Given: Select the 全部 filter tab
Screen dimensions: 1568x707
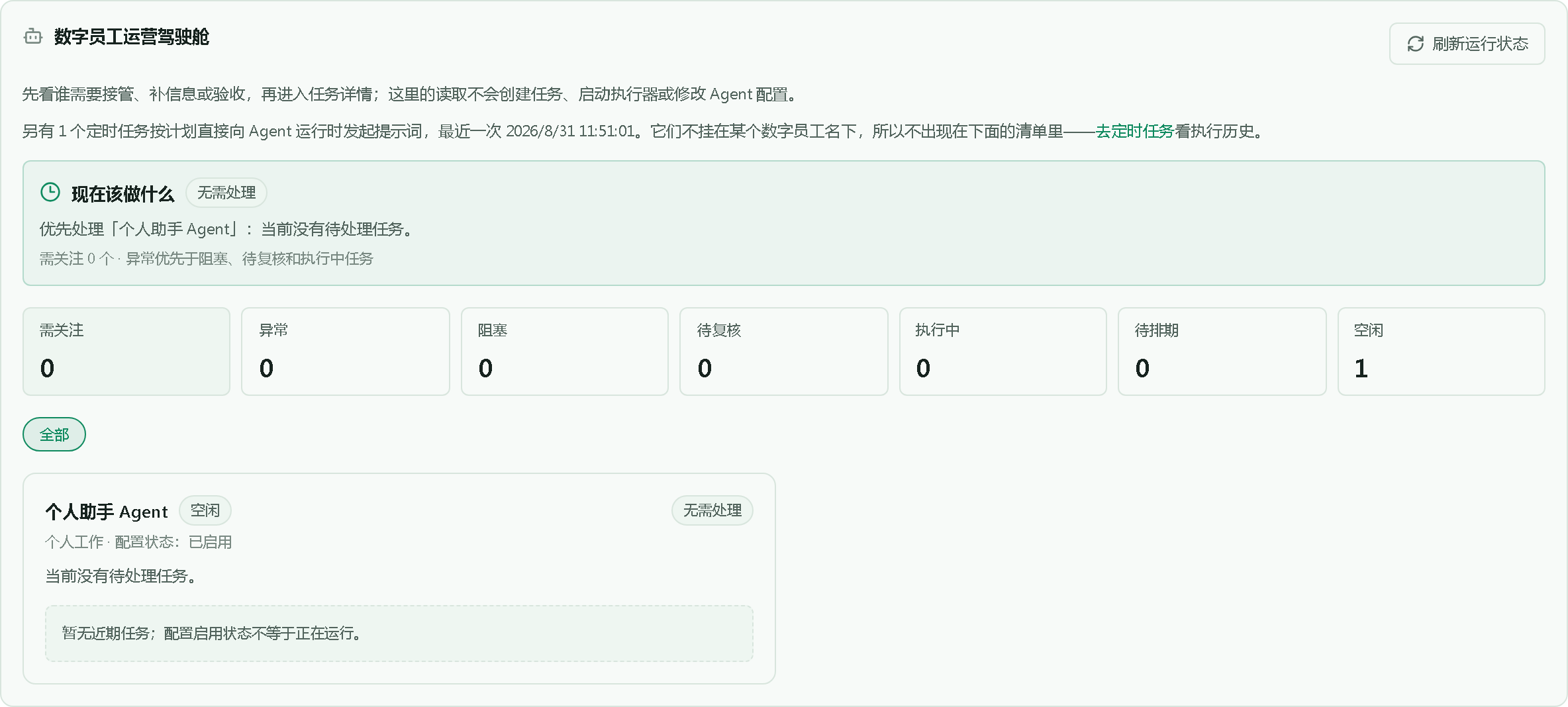Looking at the screenshot, I should [x=54, y=434].
